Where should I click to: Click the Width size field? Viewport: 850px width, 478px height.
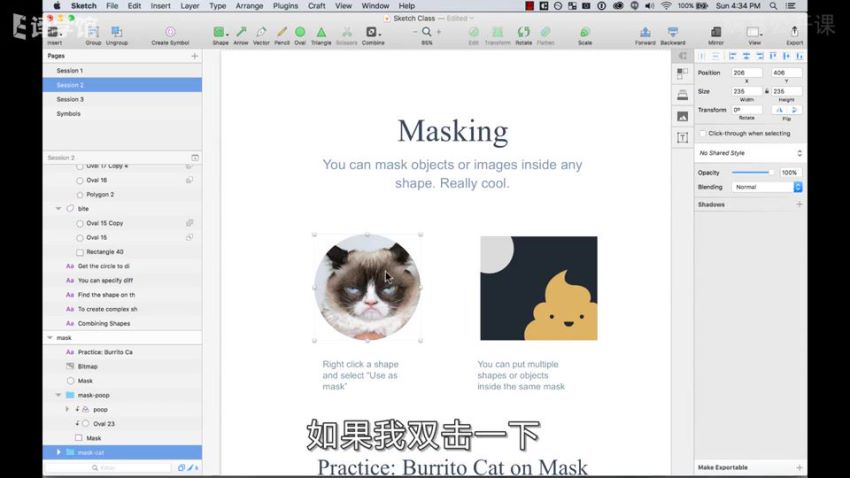pyautogui.click(x=746, y=92)
